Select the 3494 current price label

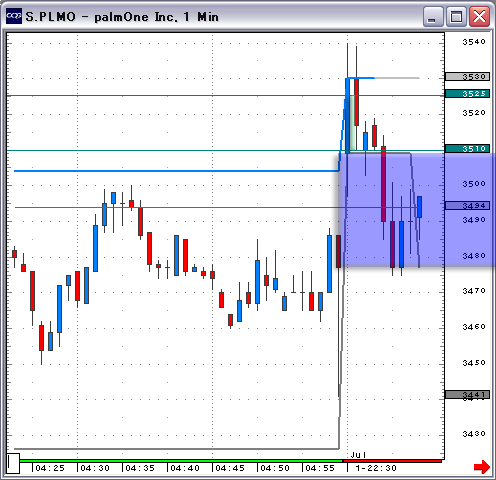pos(467,206)
